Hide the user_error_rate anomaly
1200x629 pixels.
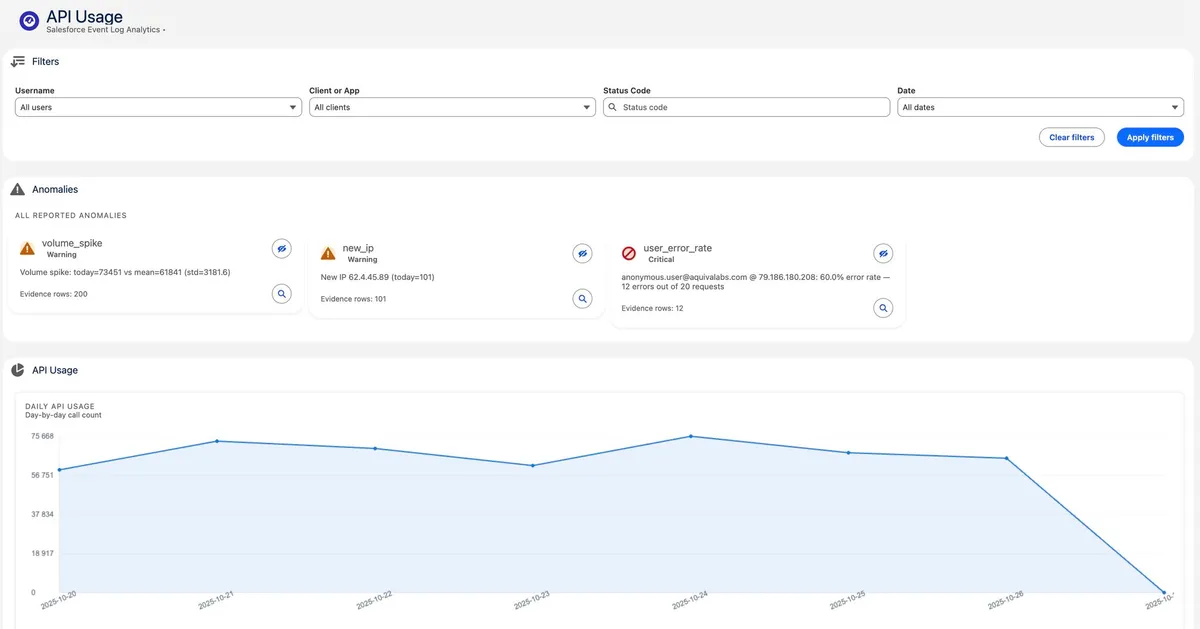883,254
